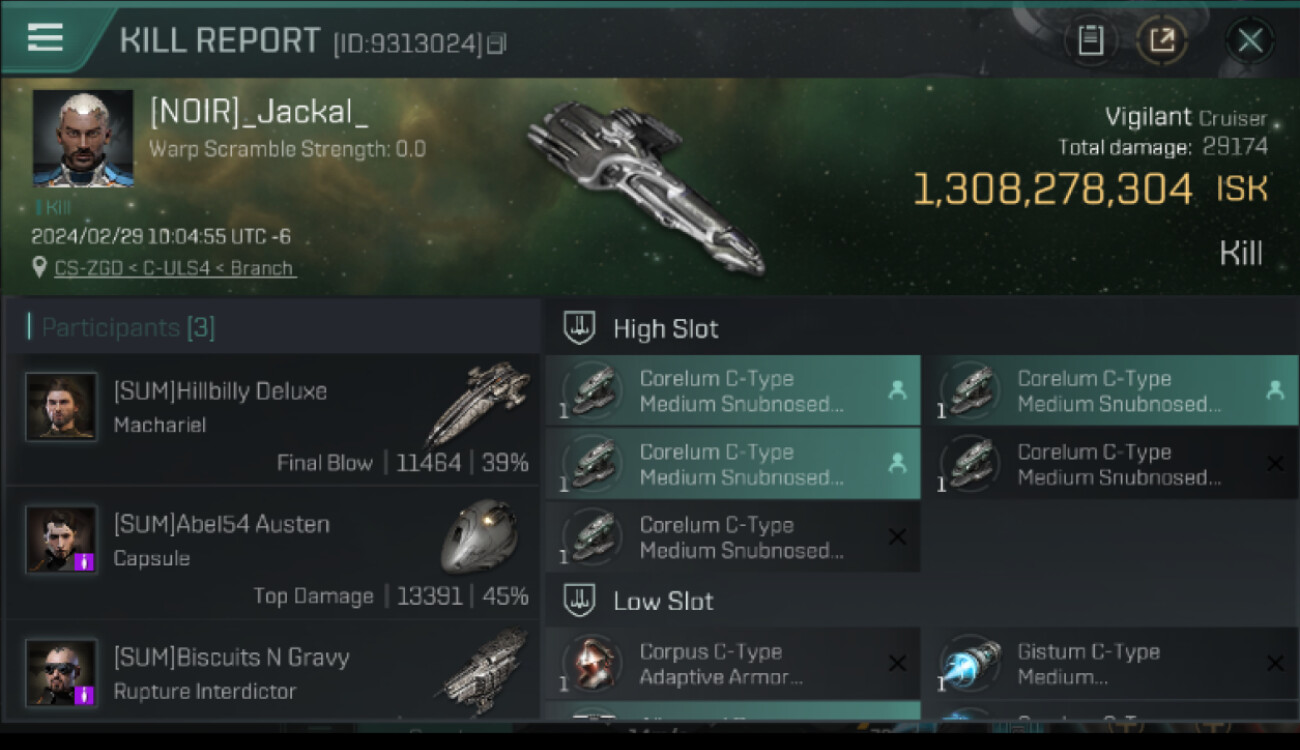Open the Biscuits N Gravy participant entry

coord(271,671)
